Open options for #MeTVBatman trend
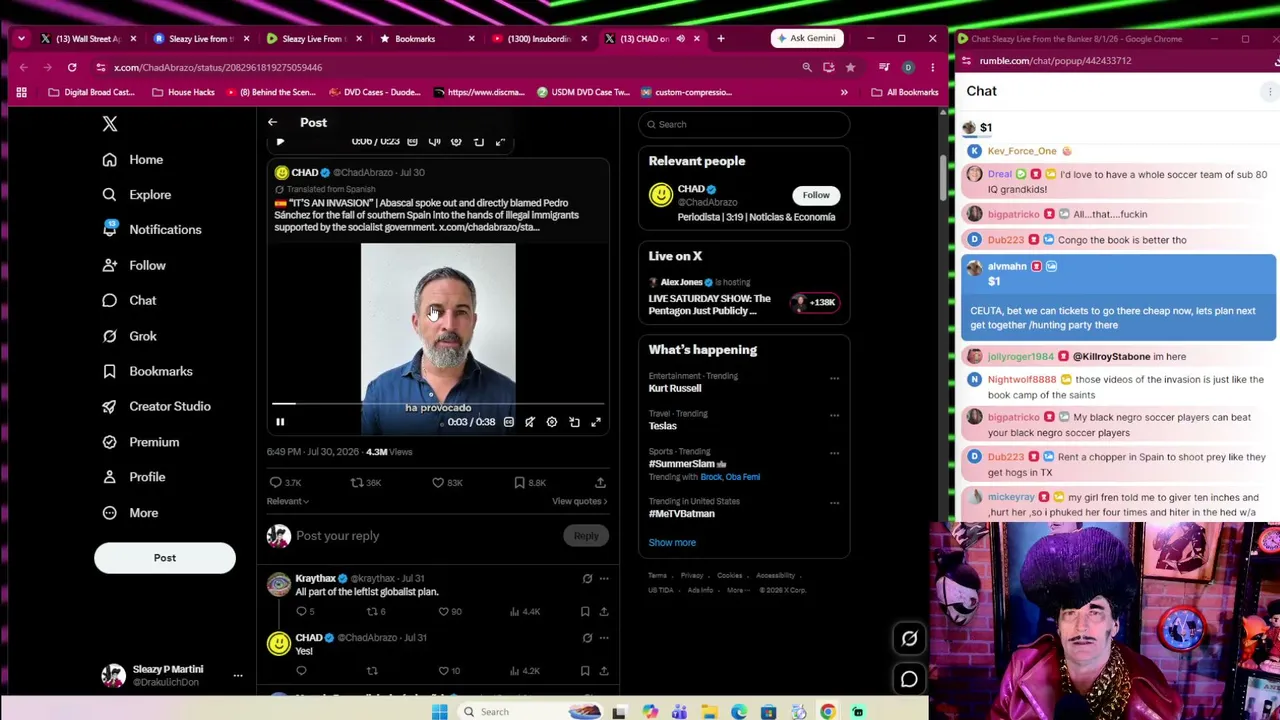Image resolution: width=1280 pixels, height=720 pixels. (x=834, y=503)
